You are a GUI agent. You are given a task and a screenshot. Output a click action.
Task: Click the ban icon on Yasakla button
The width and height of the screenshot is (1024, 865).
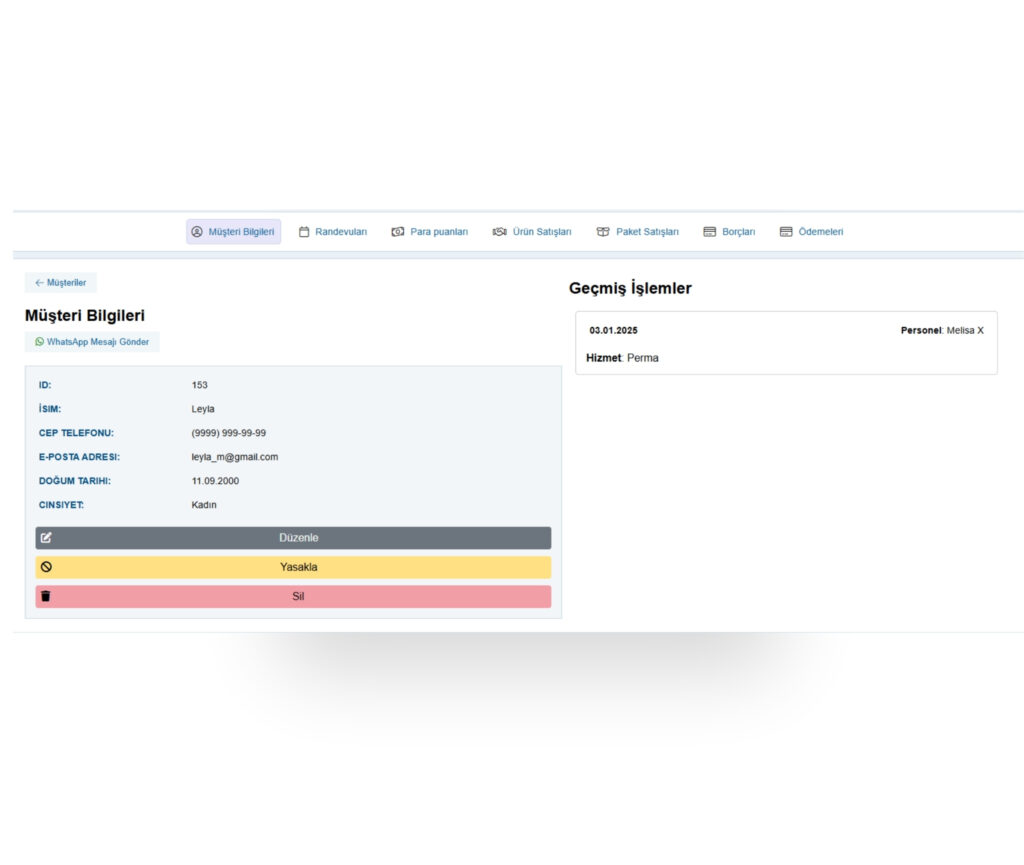(x=46, y=567)
